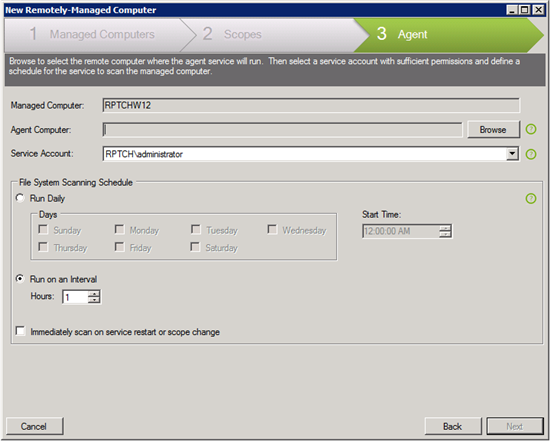Open help icon for File System Scanning Schedule
Screen dimensions: 550x441
[531, 199]
